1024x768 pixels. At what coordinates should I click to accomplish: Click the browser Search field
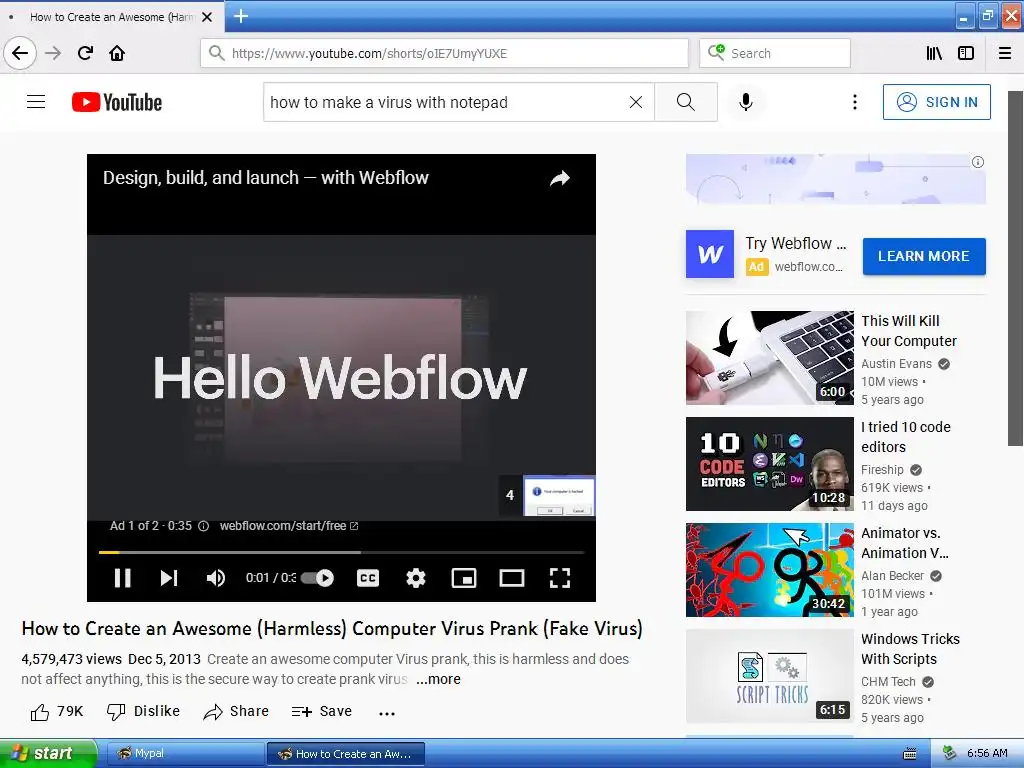point(775,53)
